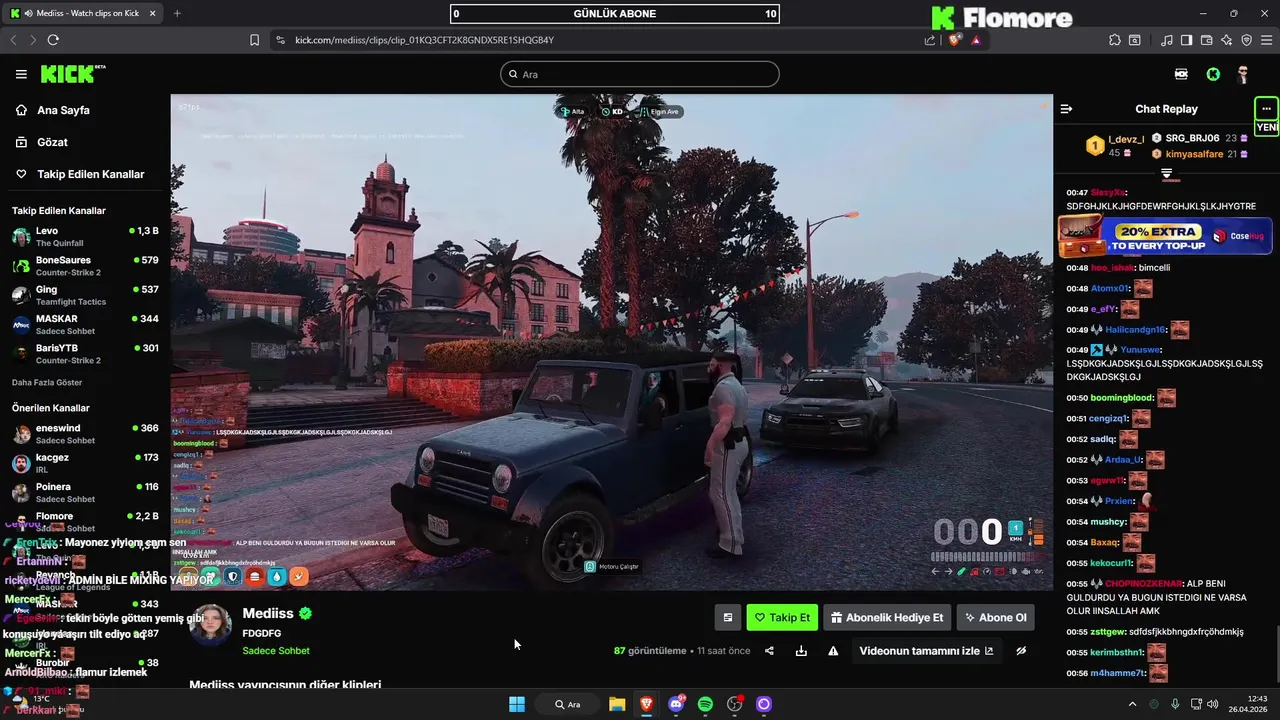Open the BarisYTB channel in the sidebar
Image resolution: width=1280 pixels, height=720 pixels.
point(85,353)
